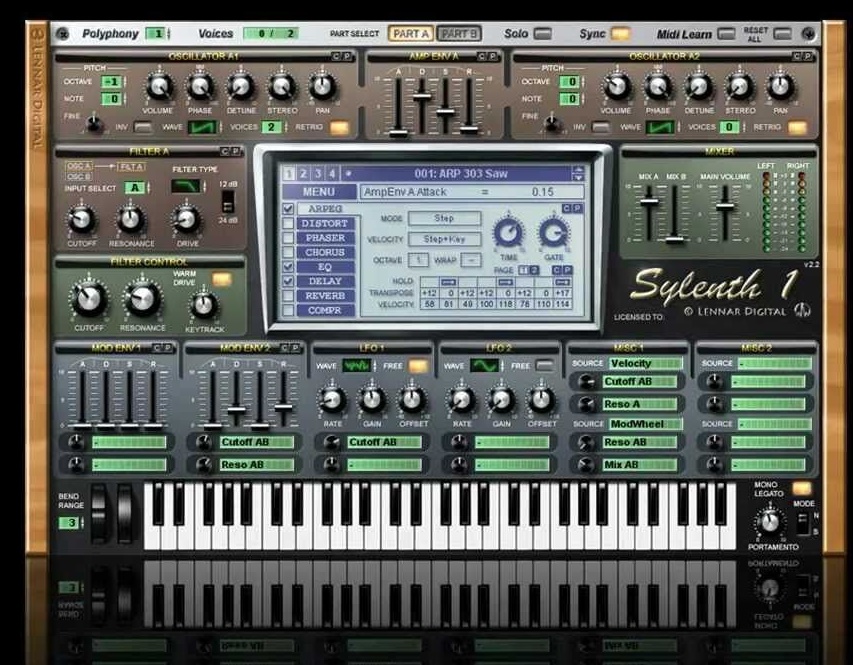Click the Mod Env 2 paste (P) button
The image size is (853, 665).
point(295,348)
